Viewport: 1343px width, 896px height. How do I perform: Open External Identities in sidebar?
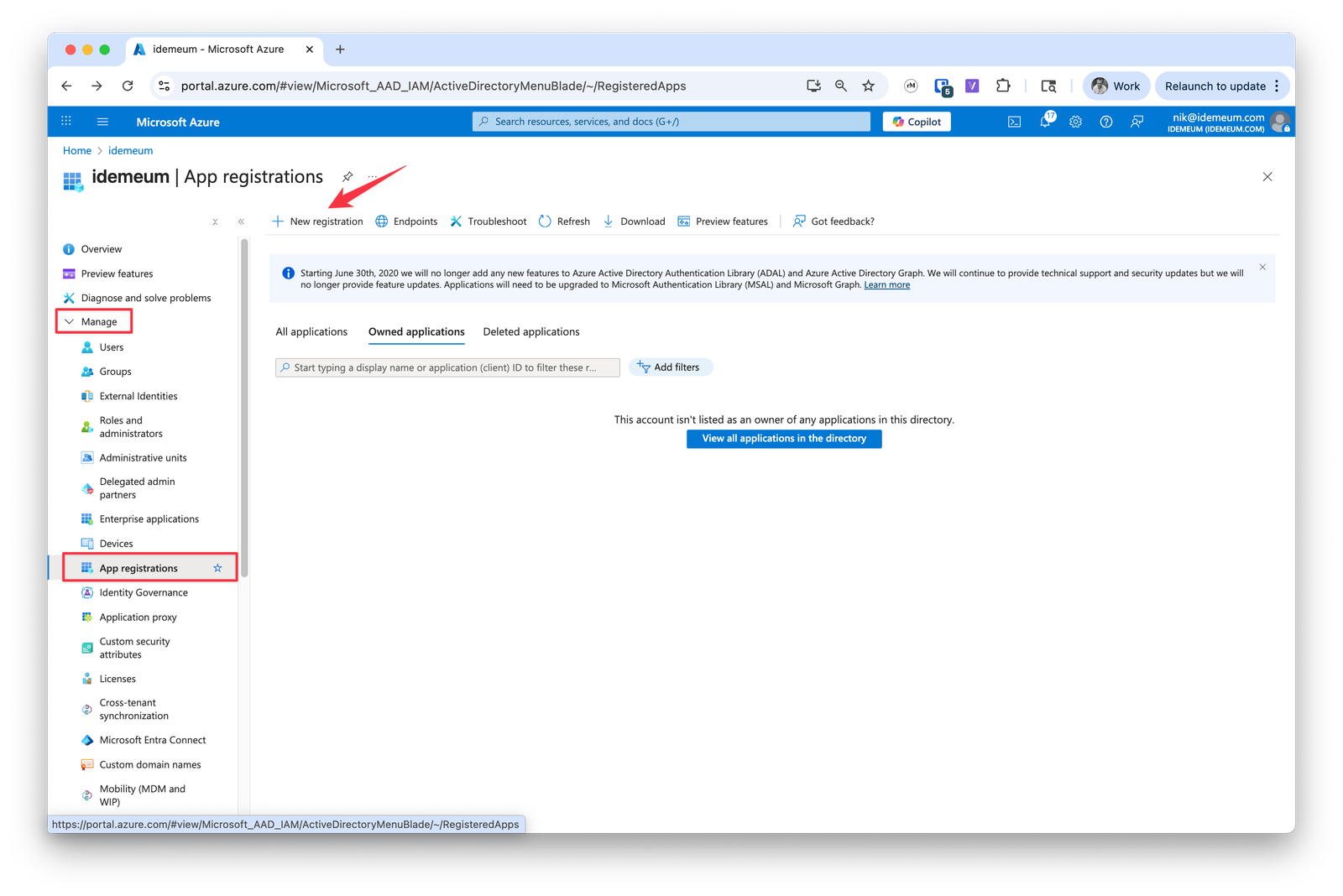[x=138, y=396]
